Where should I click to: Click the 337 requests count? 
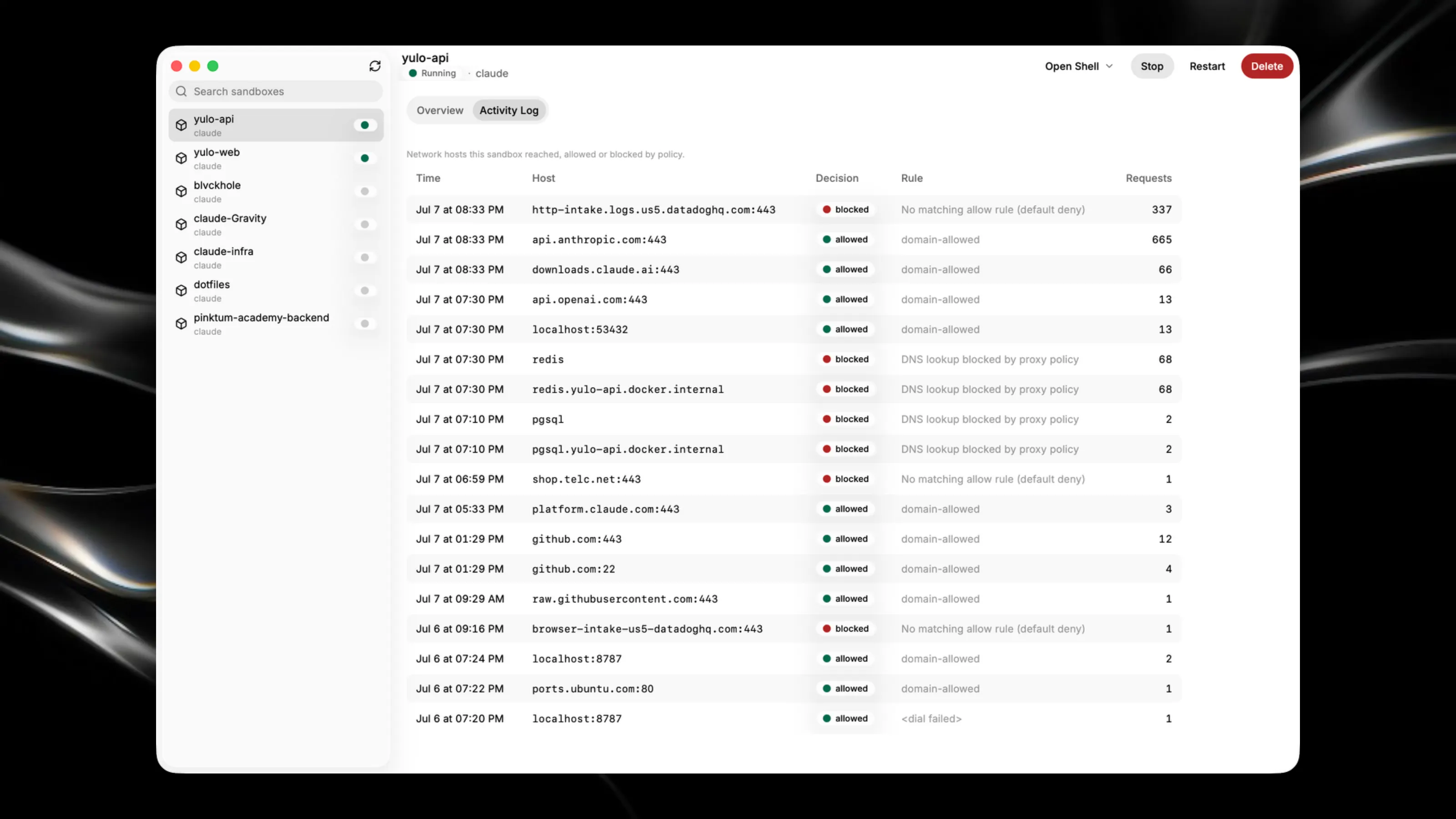tap(1162, 210)
